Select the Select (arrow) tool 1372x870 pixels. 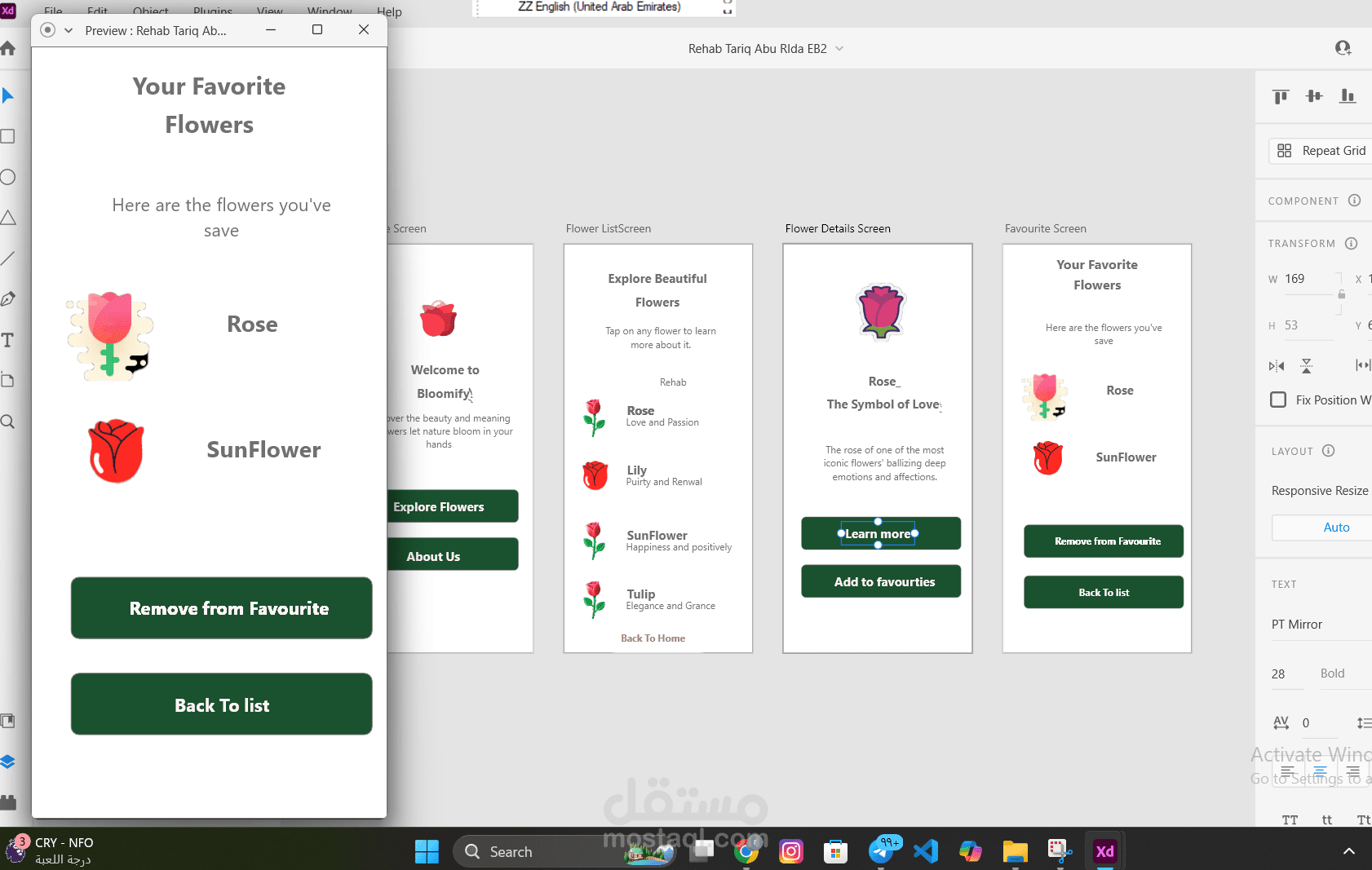[8, 95]
